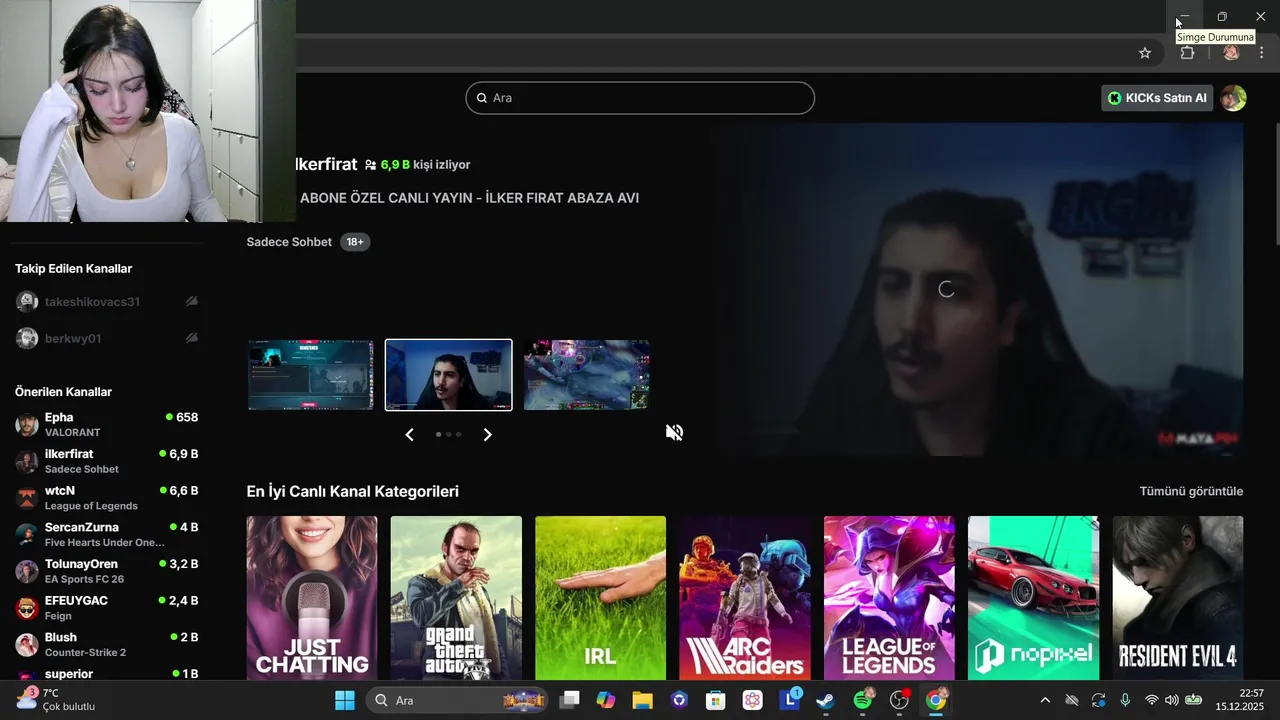Open the microphone tray icon
Screen dimensions: 1280x720
(1125, 700)
